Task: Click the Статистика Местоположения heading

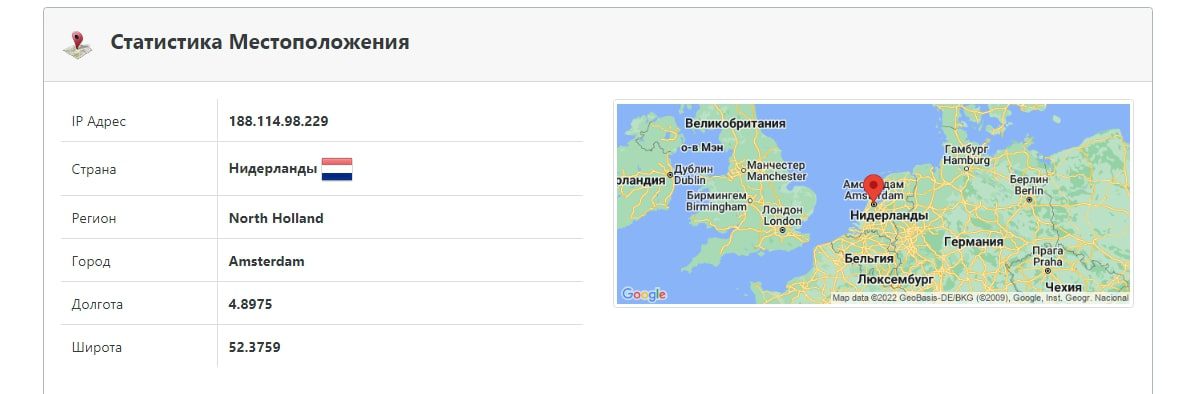Action: [x=260, y=42]
